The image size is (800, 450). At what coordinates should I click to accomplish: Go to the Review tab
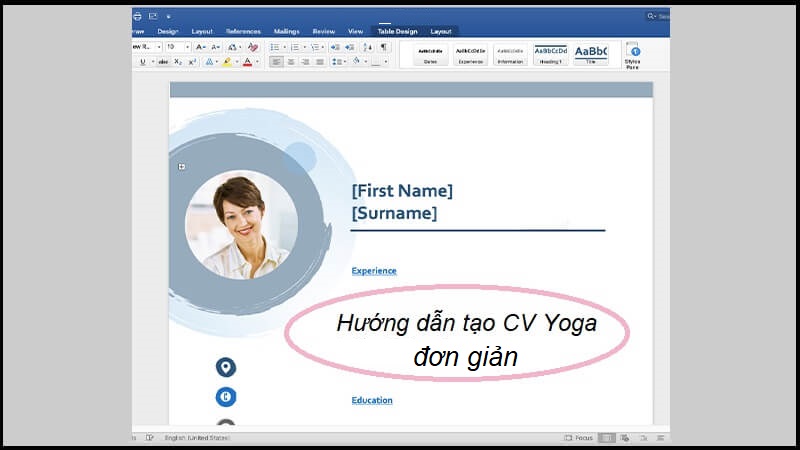click(x=323, y=31)
